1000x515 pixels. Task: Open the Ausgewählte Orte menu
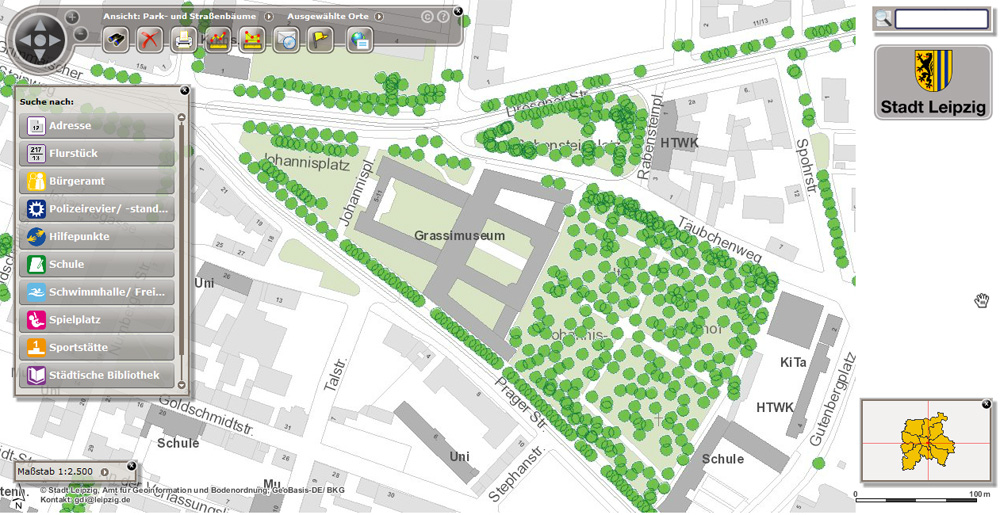328,17
